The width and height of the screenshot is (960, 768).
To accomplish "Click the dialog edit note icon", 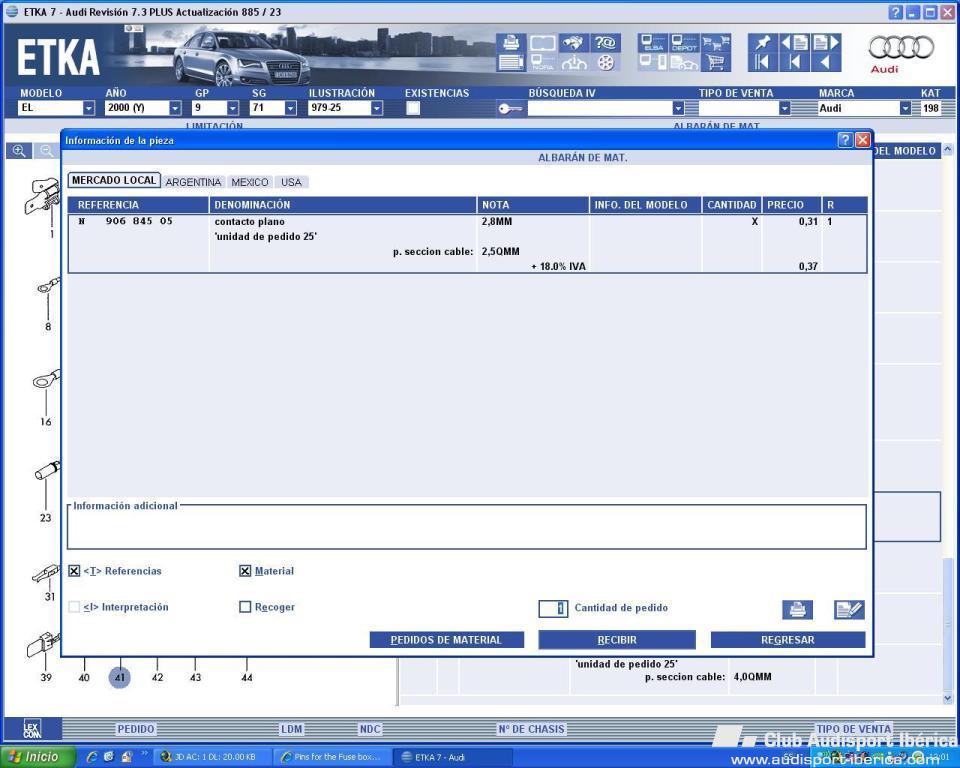I will click(x=849, y=609).
